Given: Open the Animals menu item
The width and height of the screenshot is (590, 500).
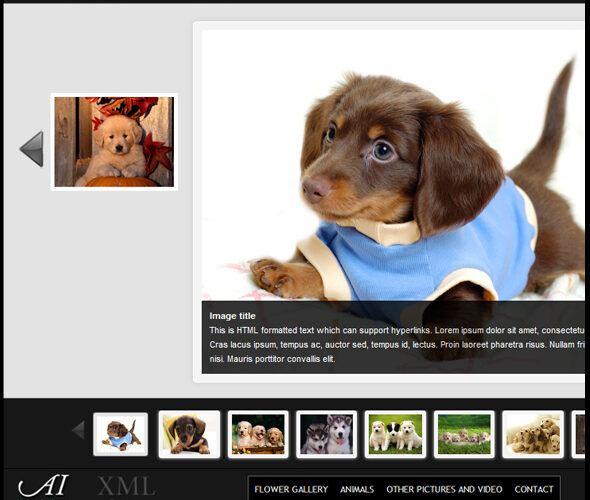Looking at the screenshot, I should point(357,489).
